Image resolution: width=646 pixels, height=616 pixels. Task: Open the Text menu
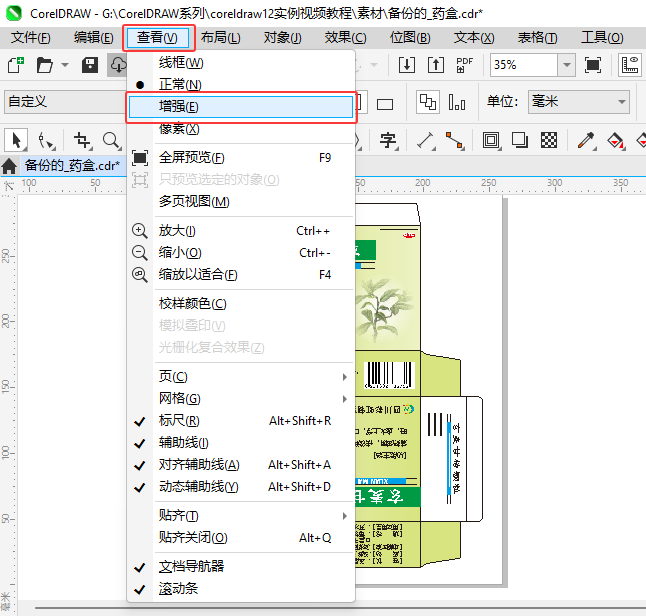[474, 37]
